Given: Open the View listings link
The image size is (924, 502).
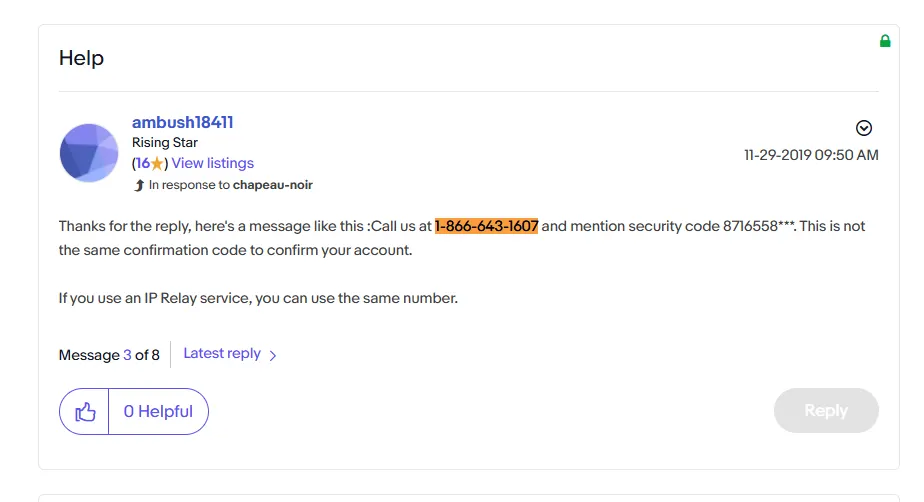Looking at the screenshot, I should point(213,163).
